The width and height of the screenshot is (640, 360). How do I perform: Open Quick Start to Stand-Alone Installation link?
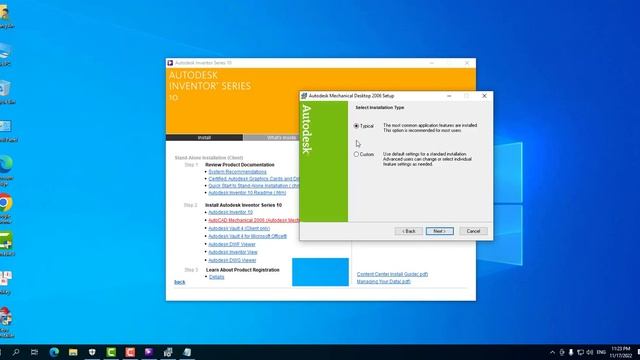[253, 186]
